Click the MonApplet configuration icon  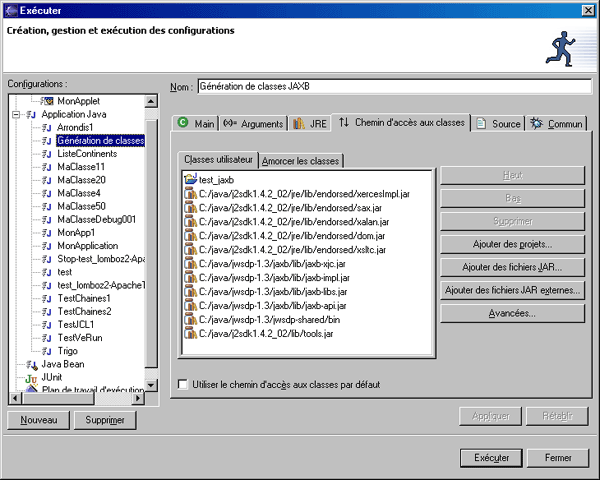pyautogui.click(x=46, y=102)
